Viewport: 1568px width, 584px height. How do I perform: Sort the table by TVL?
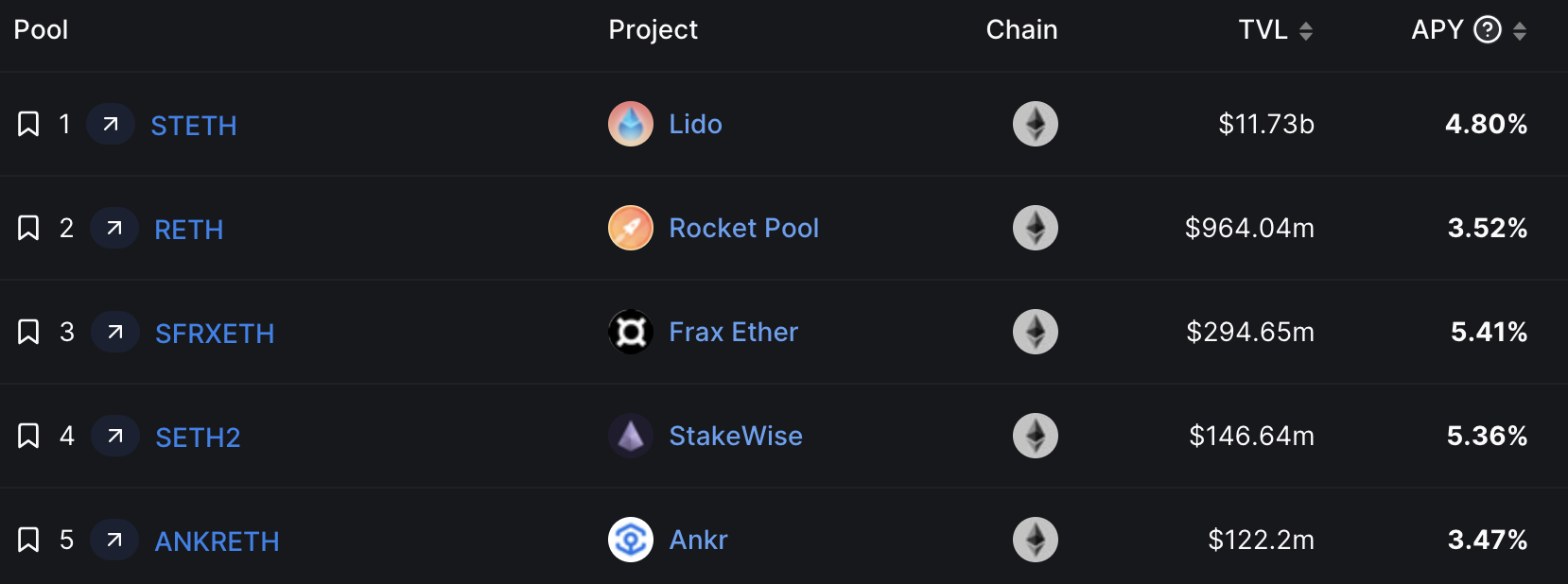tap(1305, 31)
